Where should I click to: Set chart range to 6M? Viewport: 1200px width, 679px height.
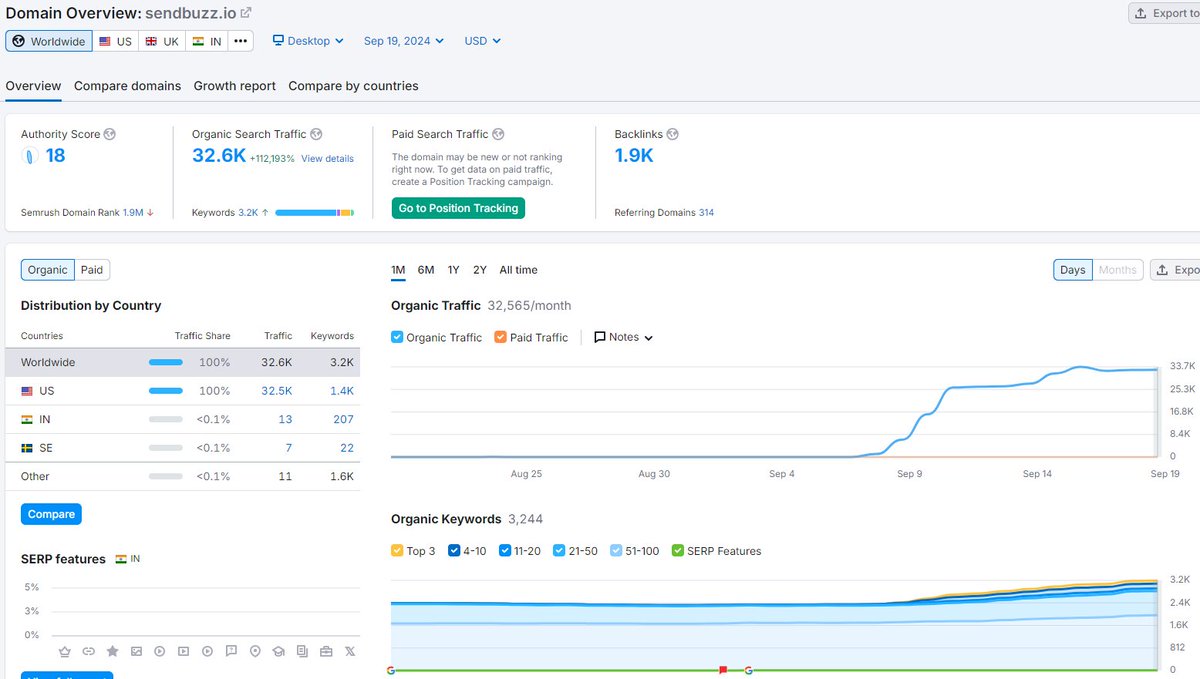click(x=426, y=270)
